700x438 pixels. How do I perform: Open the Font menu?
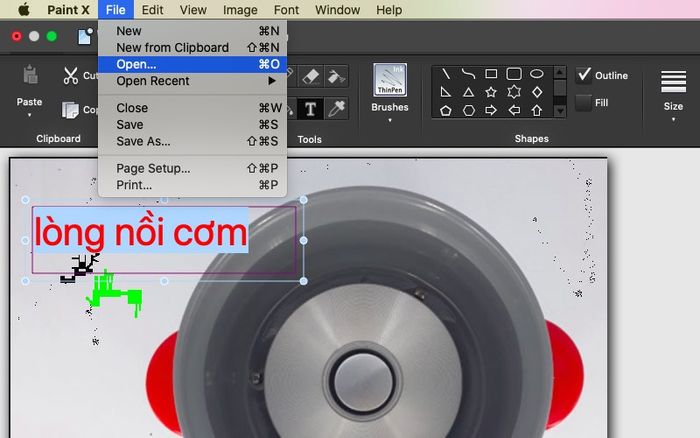point(286,9)
